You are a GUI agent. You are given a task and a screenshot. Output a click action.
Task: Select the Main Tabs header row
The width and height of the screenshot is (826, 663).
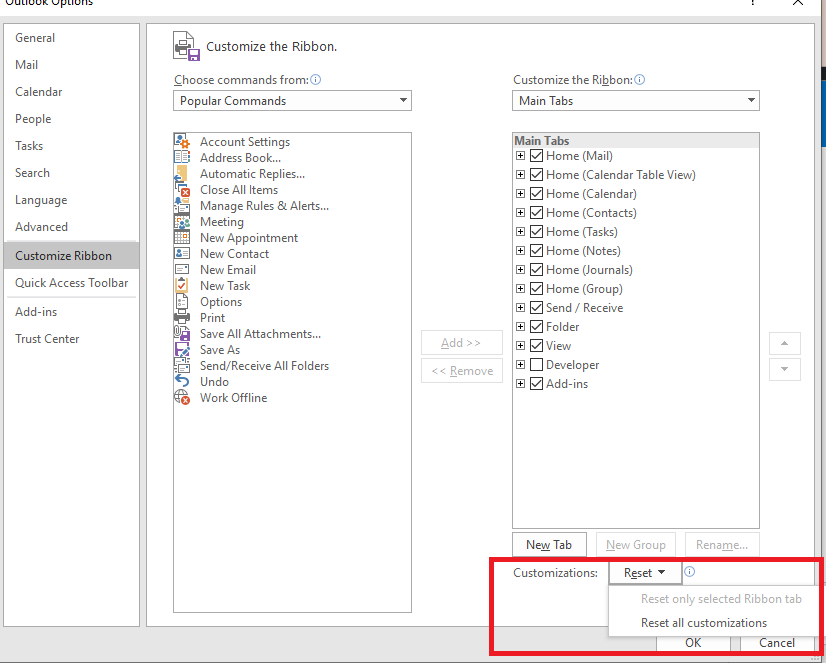[x=636, y=141]
